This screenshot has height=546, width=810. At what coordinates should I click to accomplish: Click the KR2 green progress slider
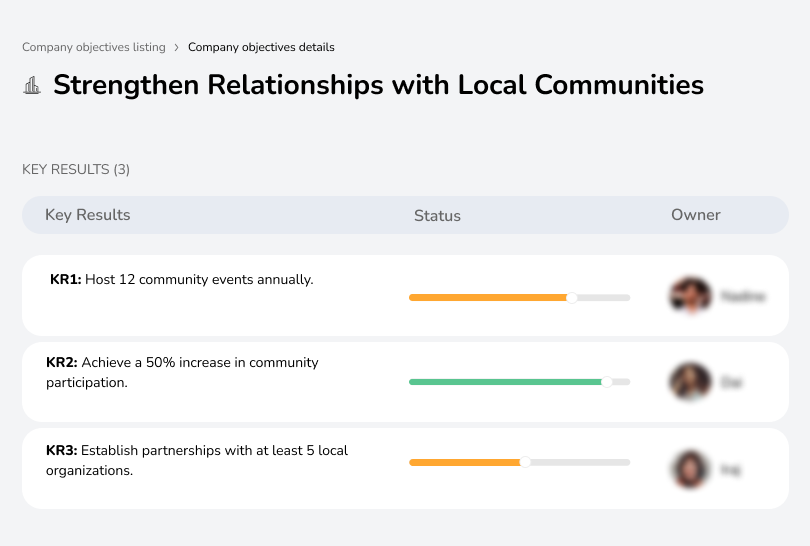pyautogui.click(x=519, y=382)
